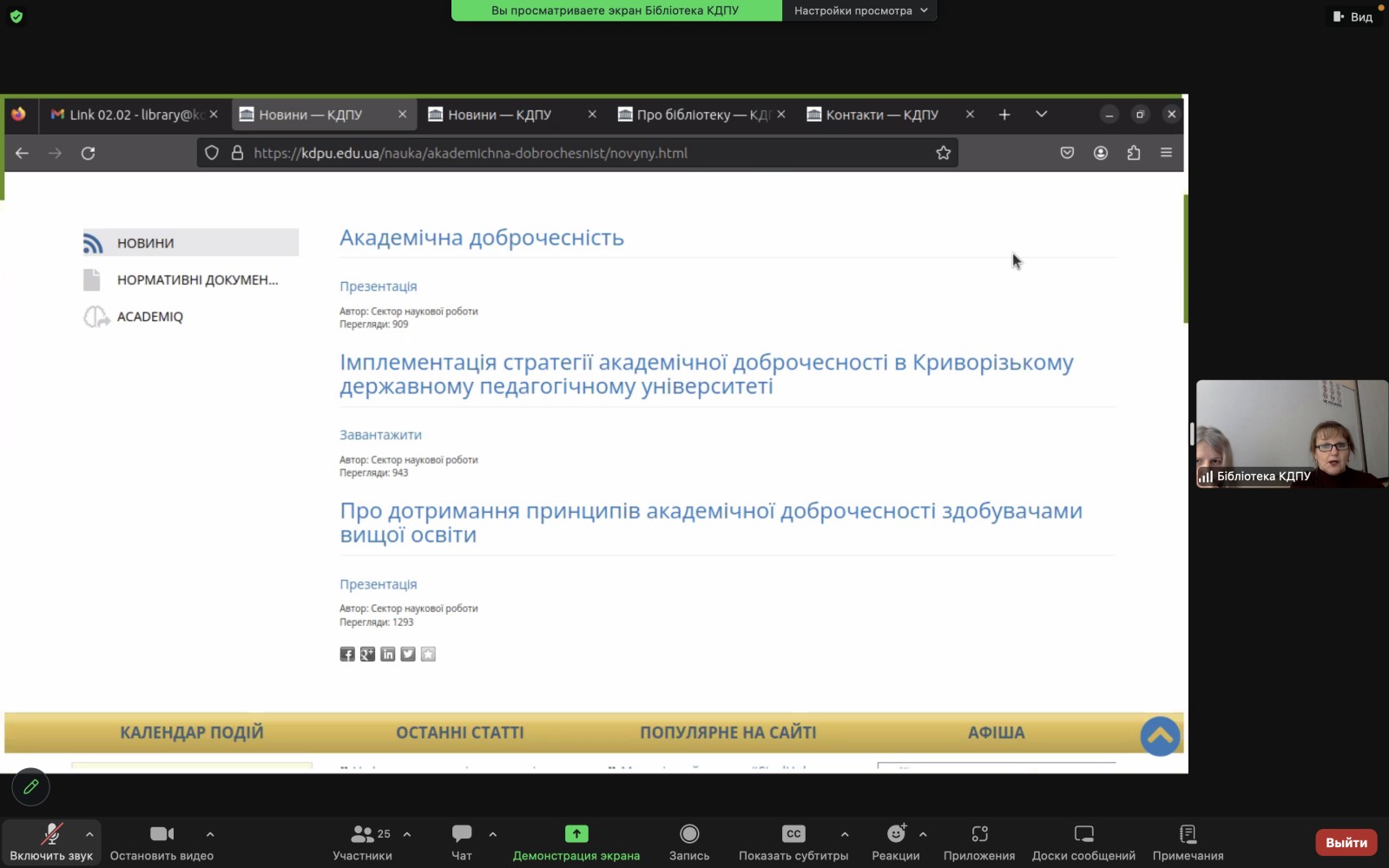Screen dimensions: 1389x868
Task: Open a new browser tab
Action: (1004, 115)
